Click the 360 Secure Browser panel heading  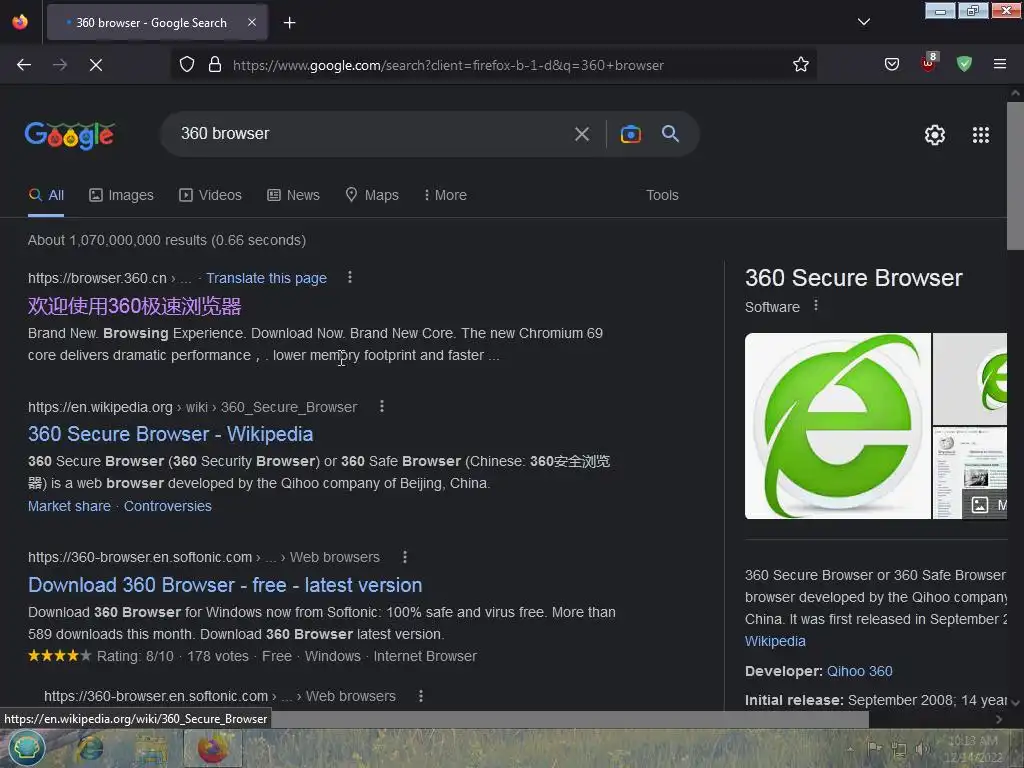854,278
